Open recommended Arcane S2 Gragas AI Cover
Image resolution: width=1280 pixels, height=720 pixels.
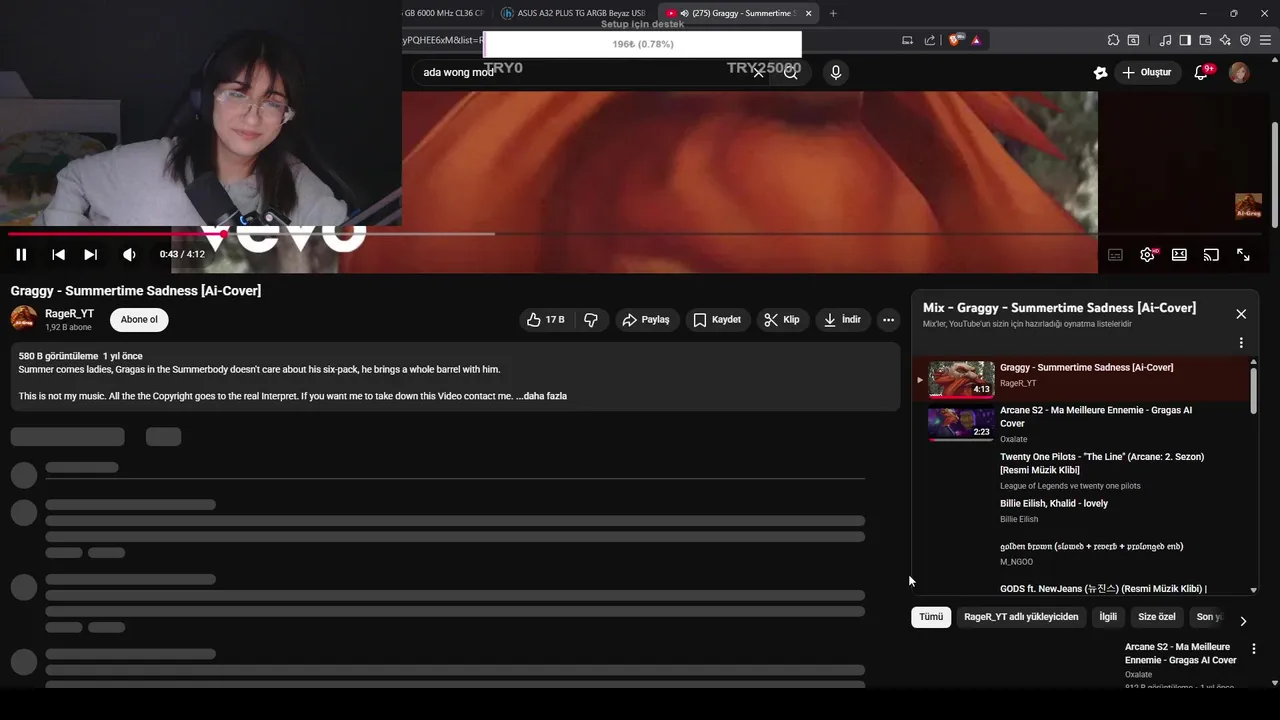click(1181, 653)
